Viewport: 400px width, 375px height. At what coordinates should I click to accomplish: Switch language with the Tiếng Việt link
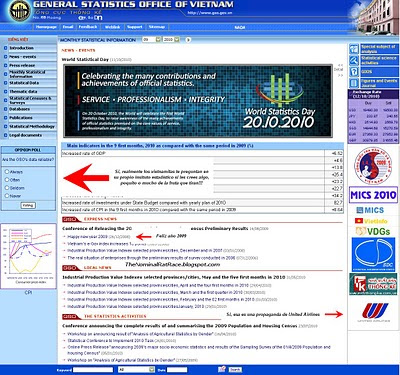pos(18,39)
